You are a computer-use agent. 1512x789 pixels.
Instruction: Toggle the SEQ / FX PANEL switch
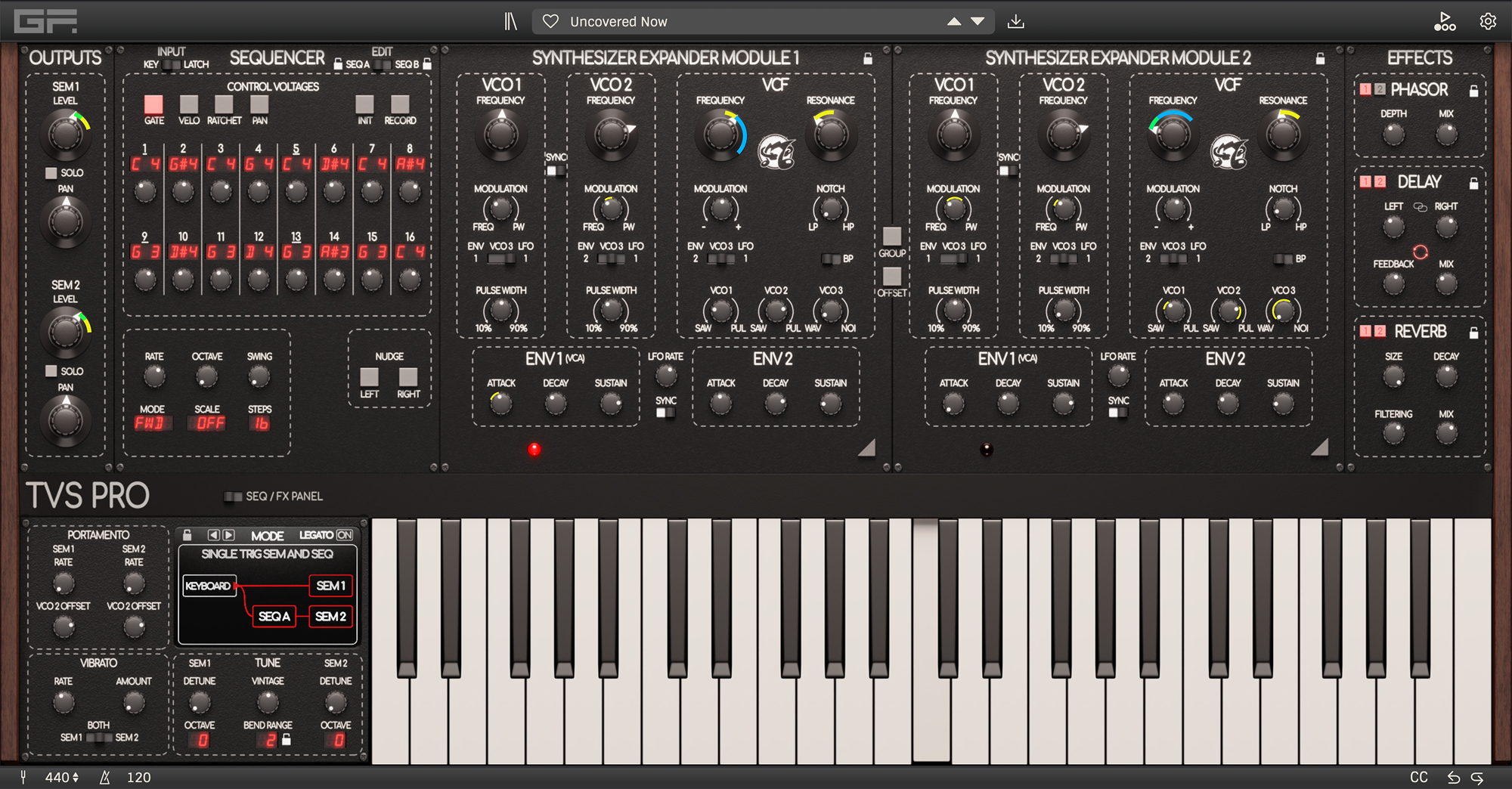point(232,496)
